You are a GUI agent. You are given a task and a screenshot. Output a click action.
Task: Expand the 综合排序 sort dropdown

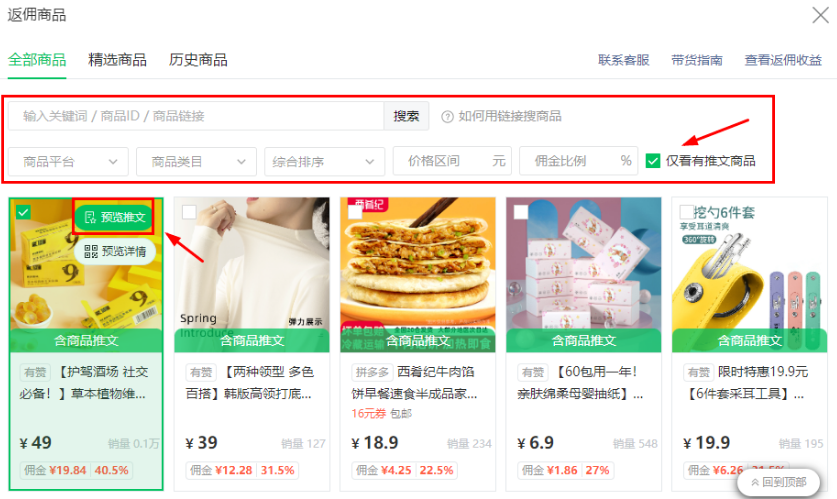pos(325,162)
